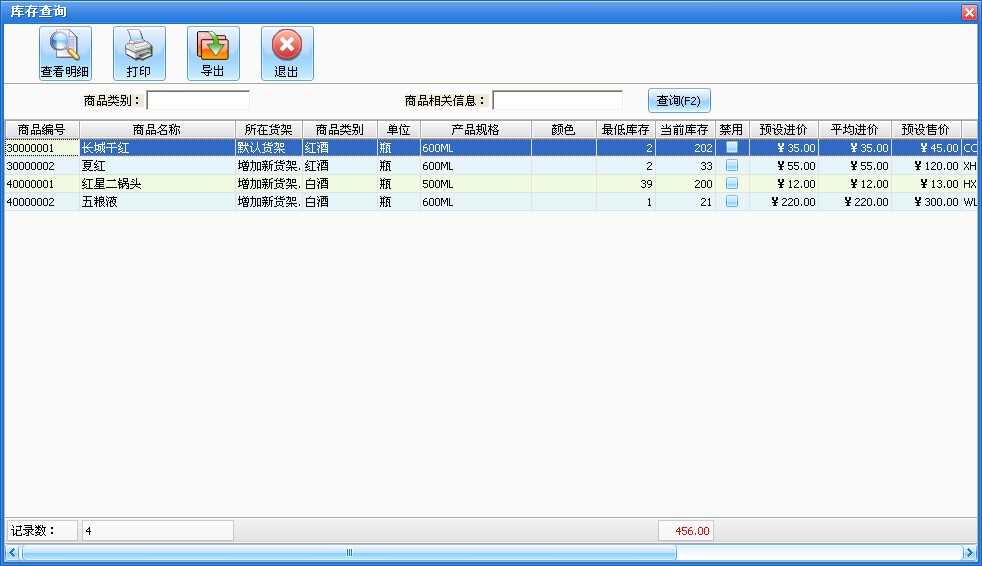Viewport: 982px width, 566px height.
Task: Sort by 商品类别 column header
Action: tap(340, 130)
